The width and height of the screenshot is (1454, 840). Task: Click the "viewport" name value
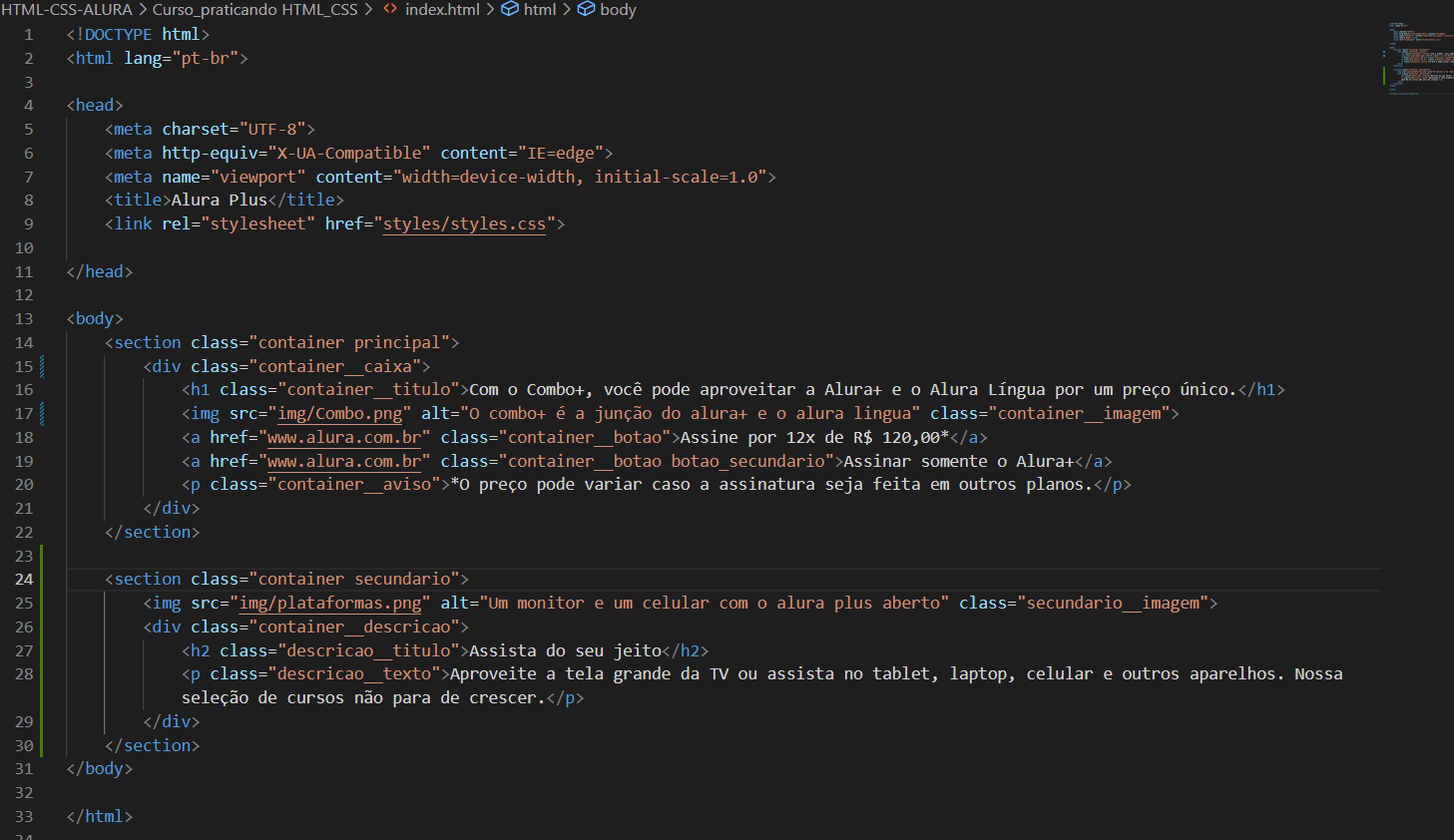click(x=258, y=178)
